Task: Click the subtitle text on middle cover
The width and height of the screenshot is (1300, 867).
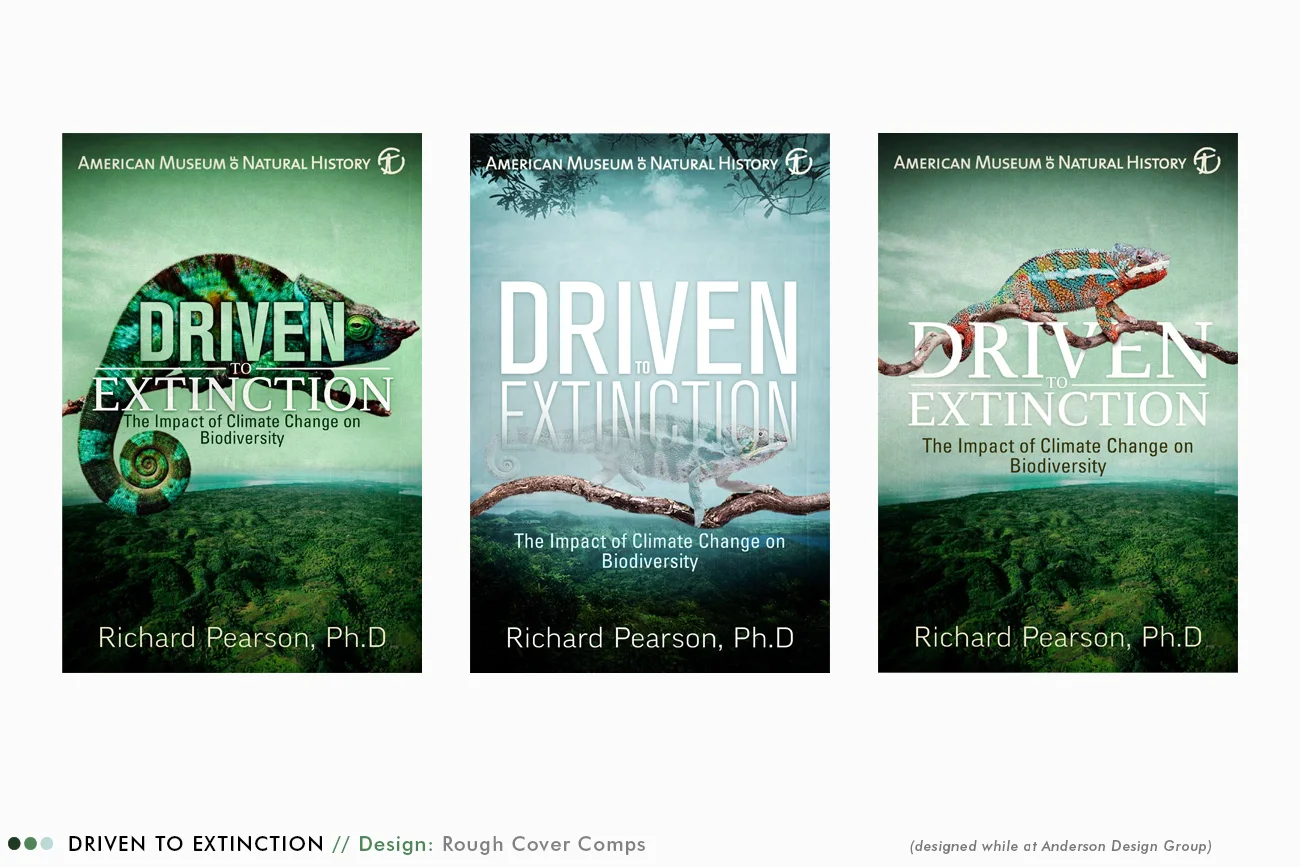Action: click(650, 551)
